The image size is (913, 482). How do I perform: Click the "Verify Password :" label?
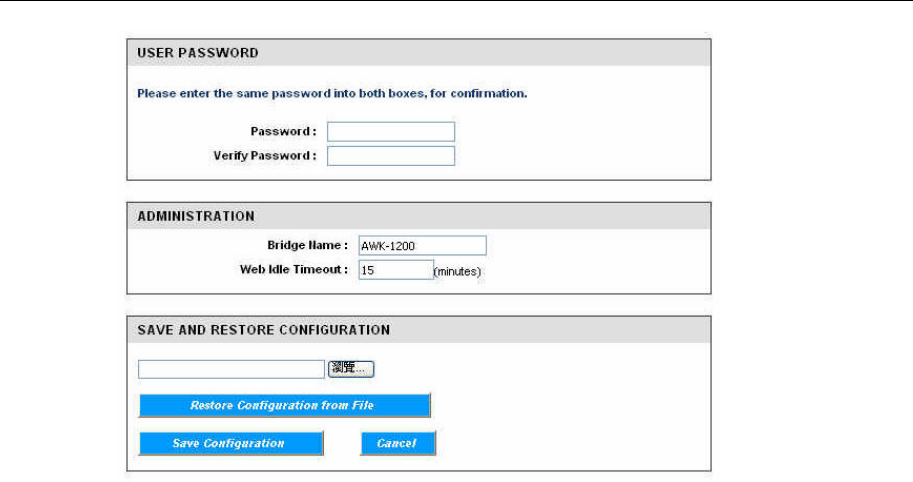[265, 156]
